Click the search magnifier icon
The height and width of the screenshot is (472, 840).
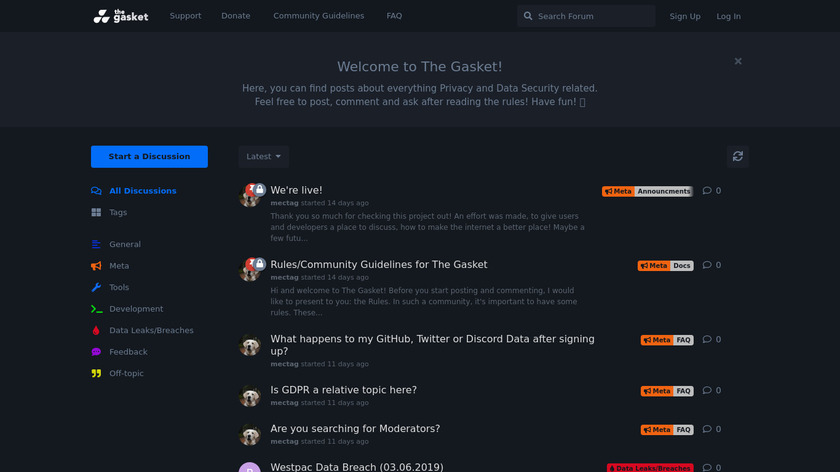pyautogui.click(x=528, y=16)
